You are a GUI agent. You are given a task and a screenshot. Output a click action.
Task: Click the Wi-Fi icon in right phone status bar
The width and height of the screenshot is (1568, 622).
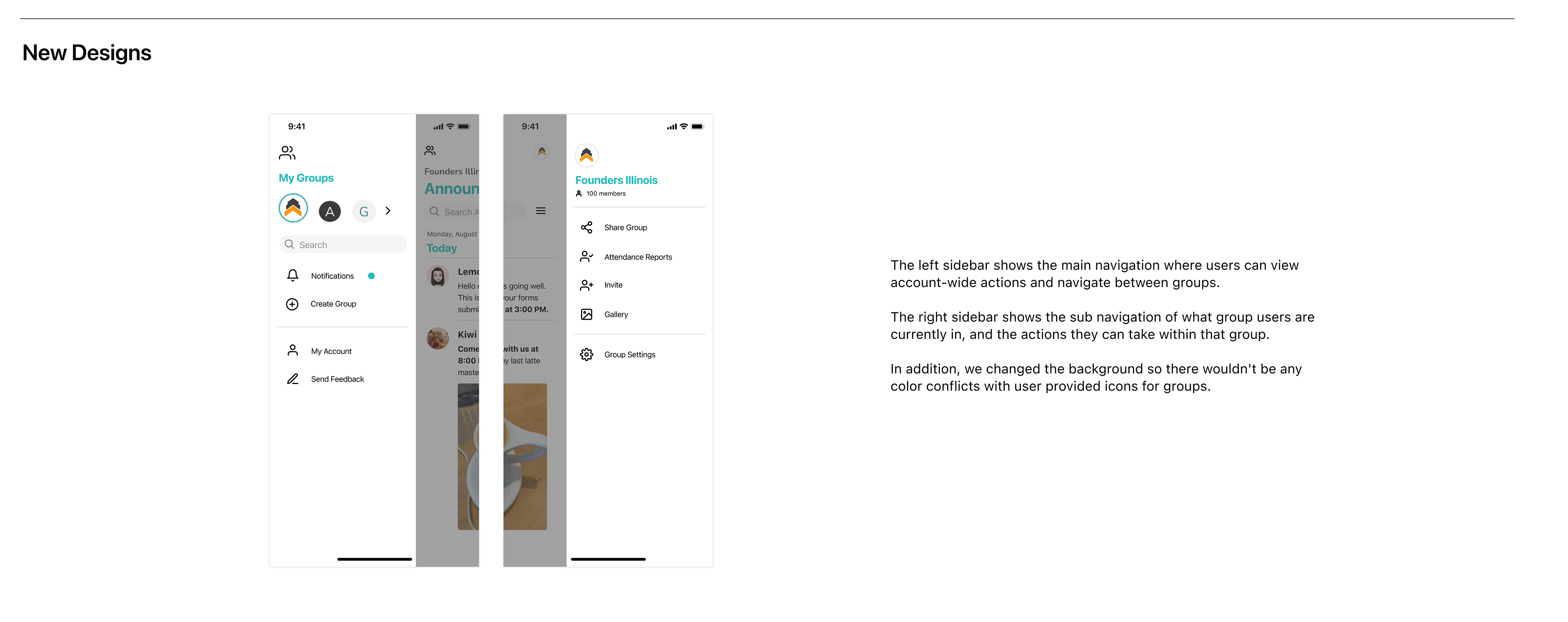tap(684, 127)
